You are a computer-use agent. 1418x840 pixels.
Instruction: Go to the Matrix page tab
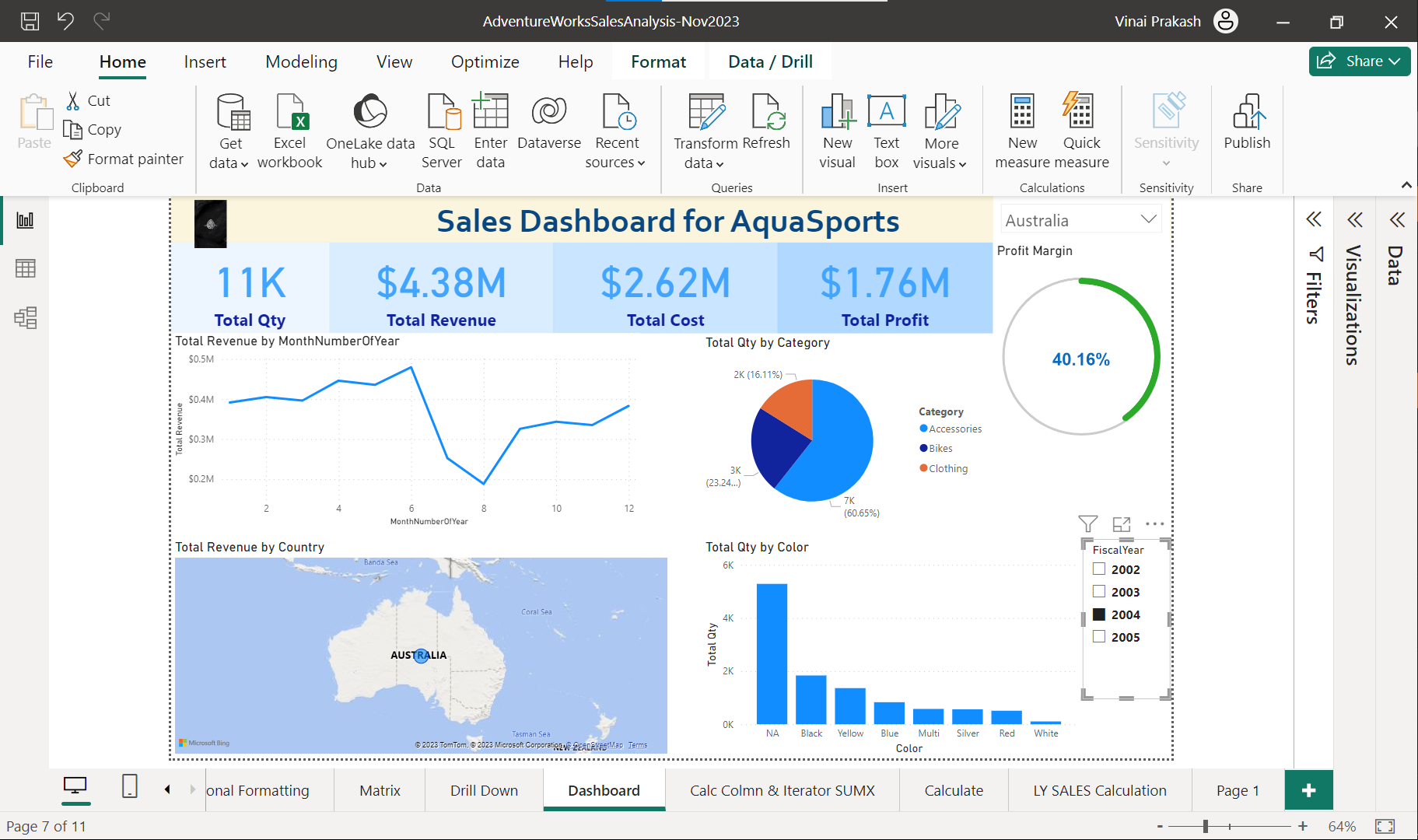tap(380, 790)
